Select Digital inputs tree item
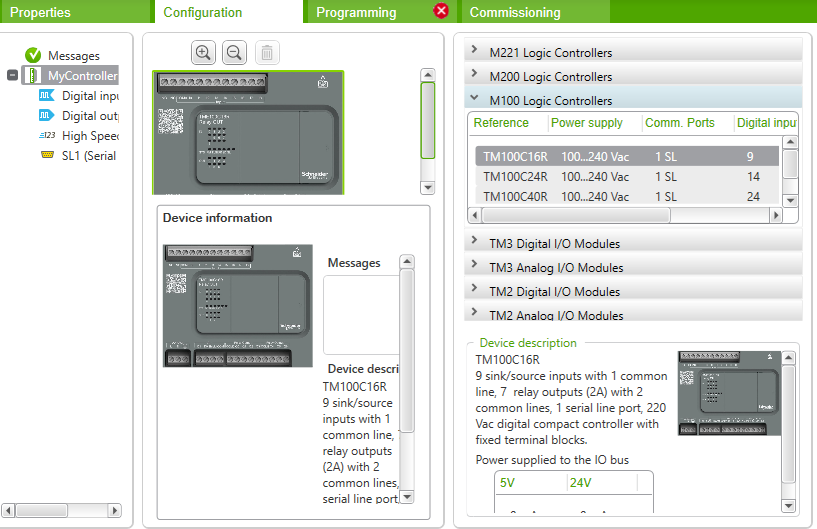Viewport: 817px width, 529px height. point(90,96)
